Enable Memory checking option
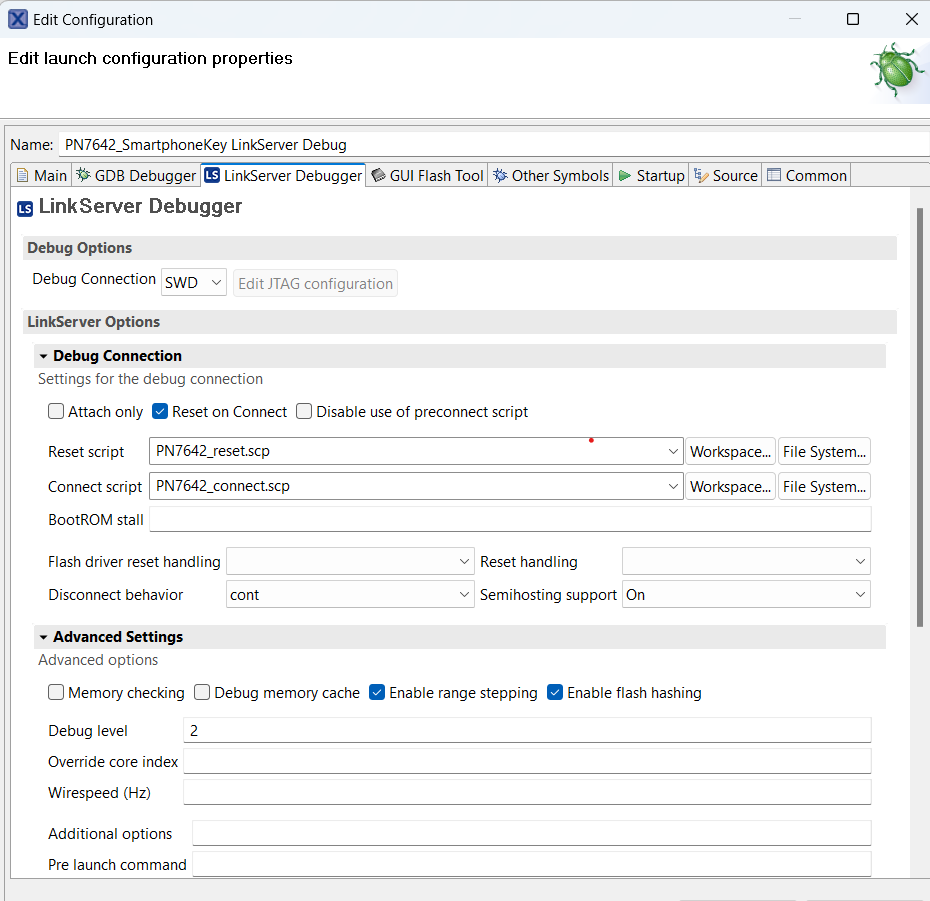The width and height of the screenshot is (930, 901). 56,692
